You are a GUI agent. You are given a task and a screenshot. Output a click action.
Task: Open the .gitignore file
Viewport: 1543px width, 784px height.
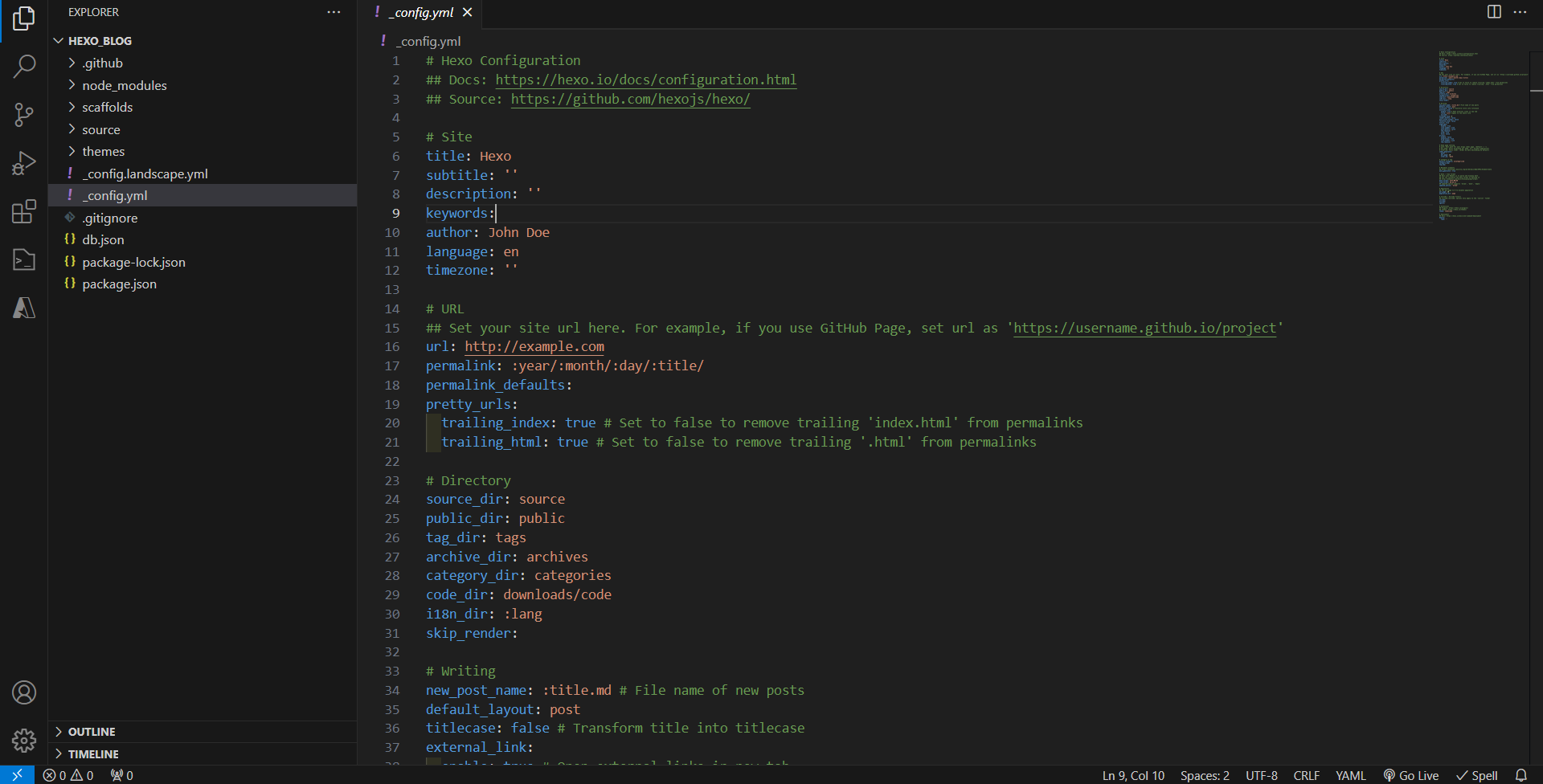(x=203, y=218)
